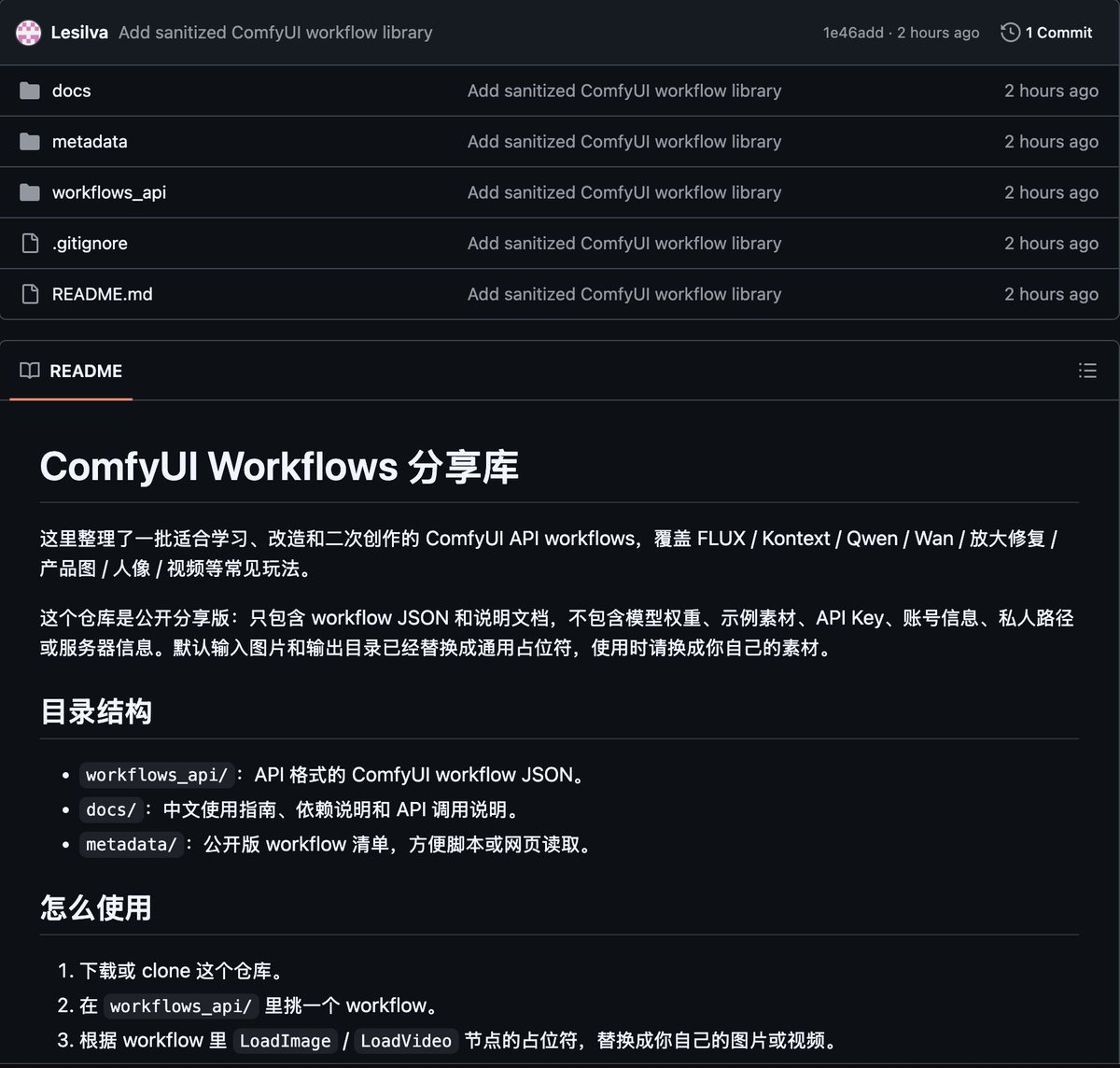1120x1068 pixels.
Task: Click the metadata/ code label in the list
Action: point(132,845)
